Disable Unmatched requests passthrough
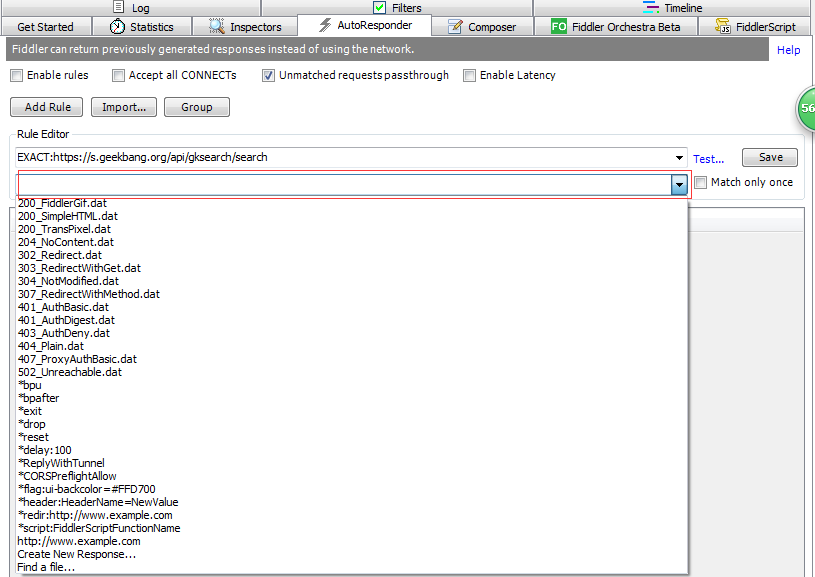The image size is (815, 577). pyautogui.click(x=268, y=75)
